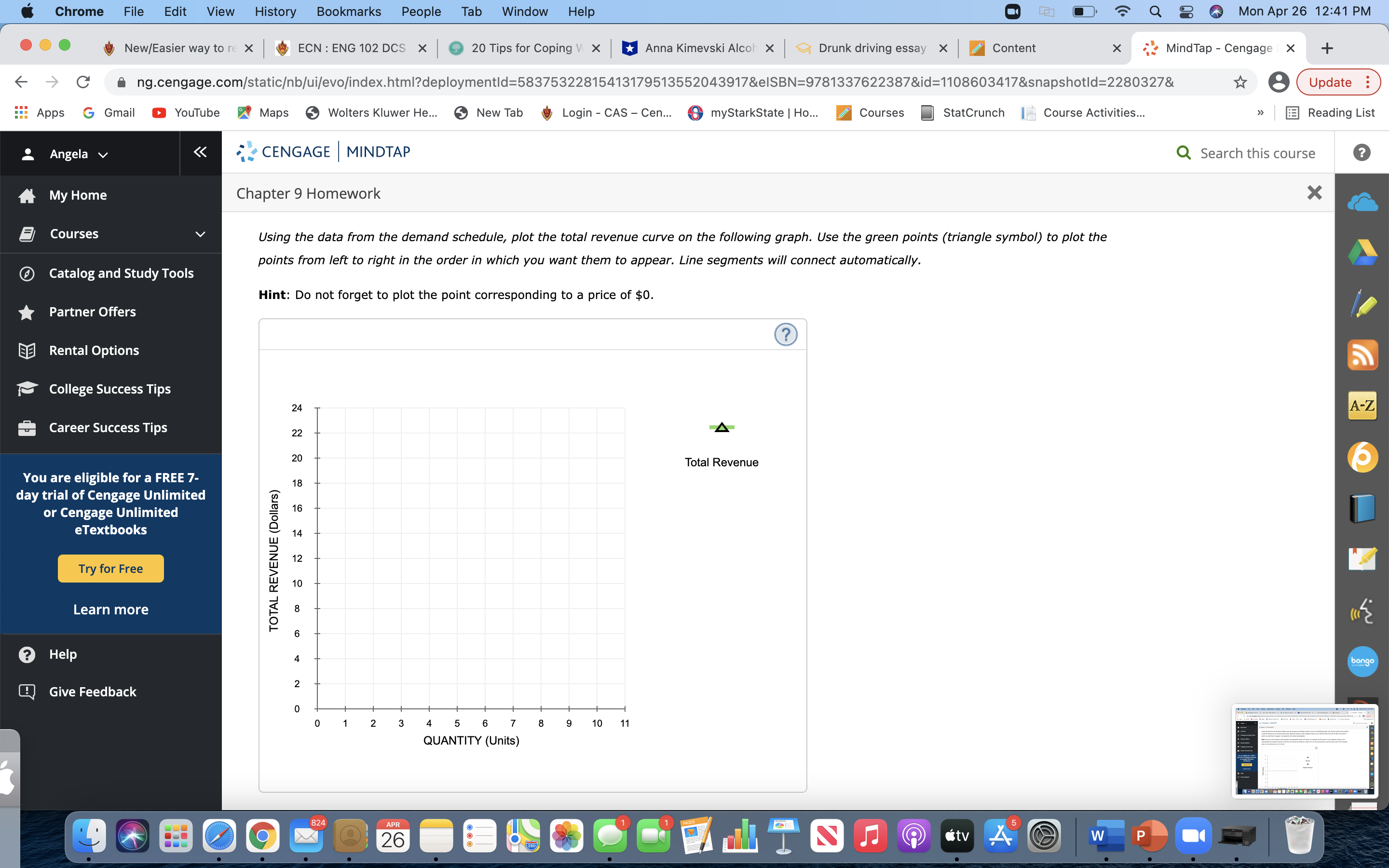The height and width of the screenshot is (868, 1389).
Task: Select the green triangle Total Revenue point marker
Action: (x=722, y=427)
